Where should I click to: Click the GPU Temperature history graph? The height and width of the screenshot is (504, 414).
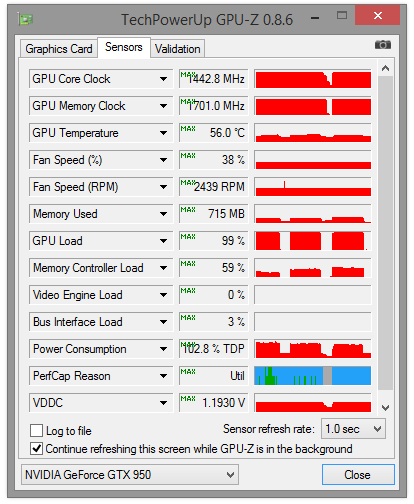pos(313,133)
